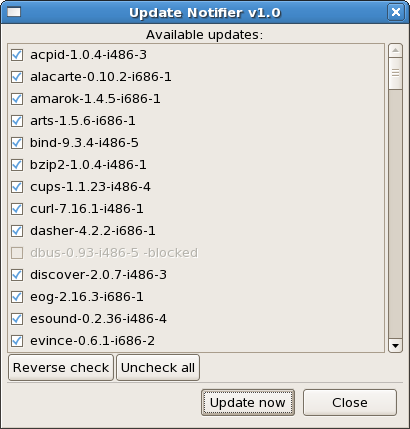Image resolution: width=410 pixels, height=429 pixels.
Task: Uncheck the acpid-1.0.4-i486-3 checkbox
Action: coord(17,55)
